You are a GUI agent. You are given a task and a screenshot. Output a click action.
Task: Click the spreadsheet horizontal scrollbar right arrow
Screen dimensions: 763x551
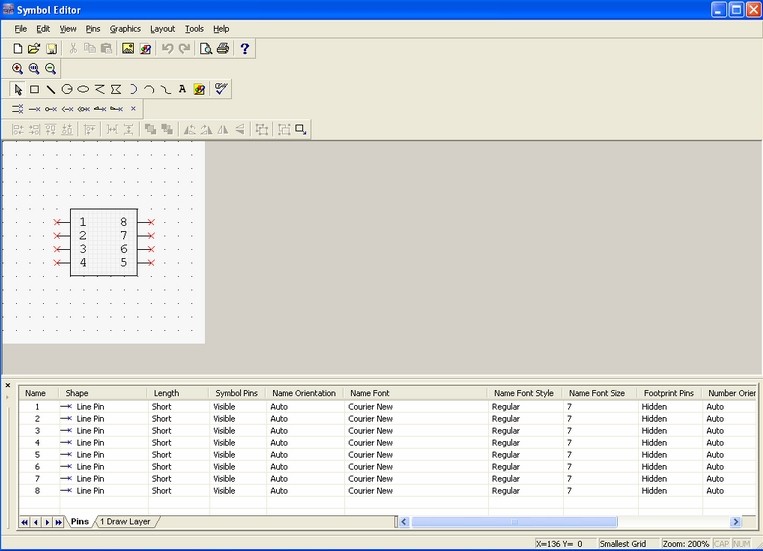coord(736,522)
